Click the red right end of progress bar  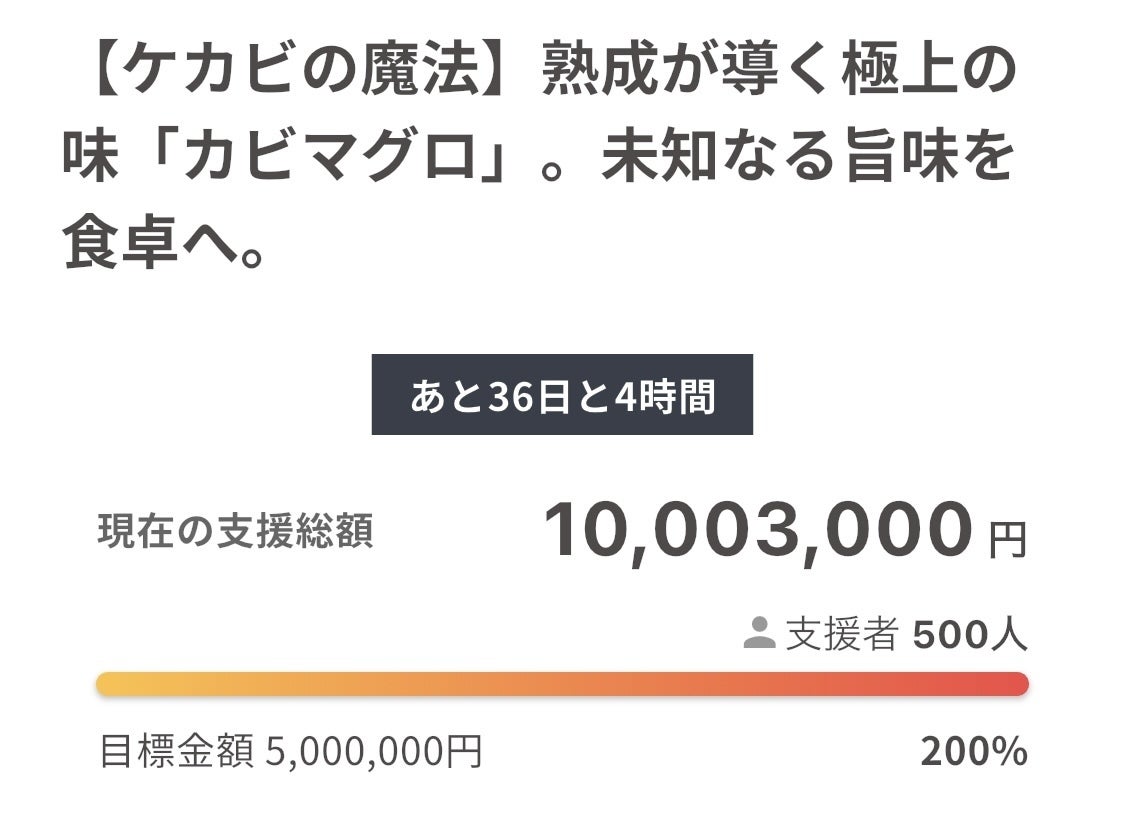point(1014,684)
